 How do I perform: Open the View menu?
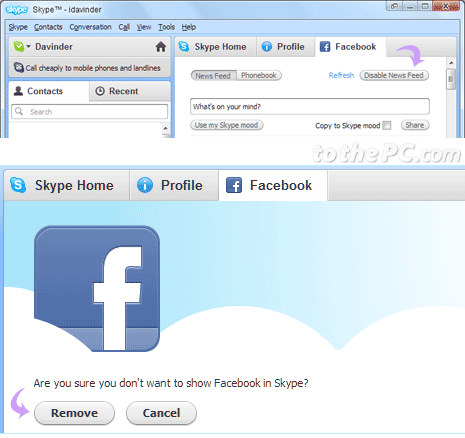click(144, 27)
